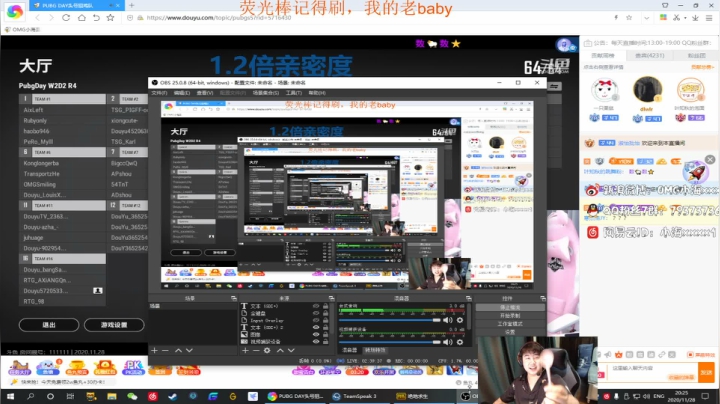720x404 pixels.
Task: Remove selected source with minus icon
Action: 256,350
